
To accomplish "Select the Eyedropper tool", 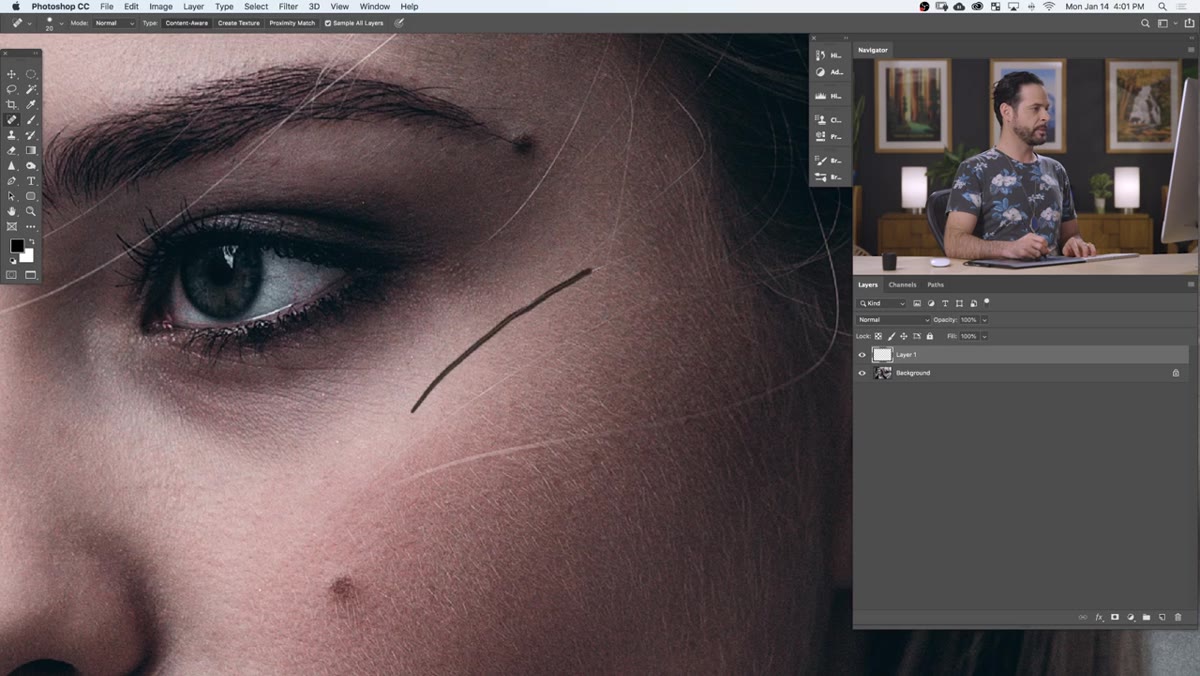I will (x=31, y=104).
